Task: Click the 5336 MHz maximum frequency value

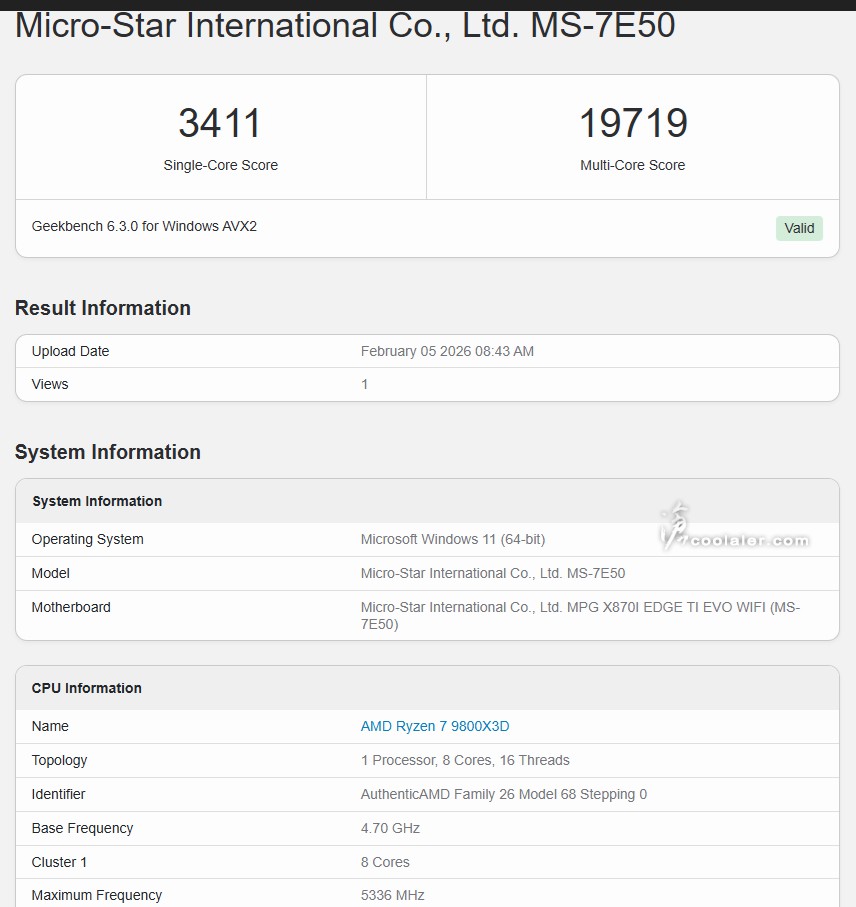Action: click(393, 895)
